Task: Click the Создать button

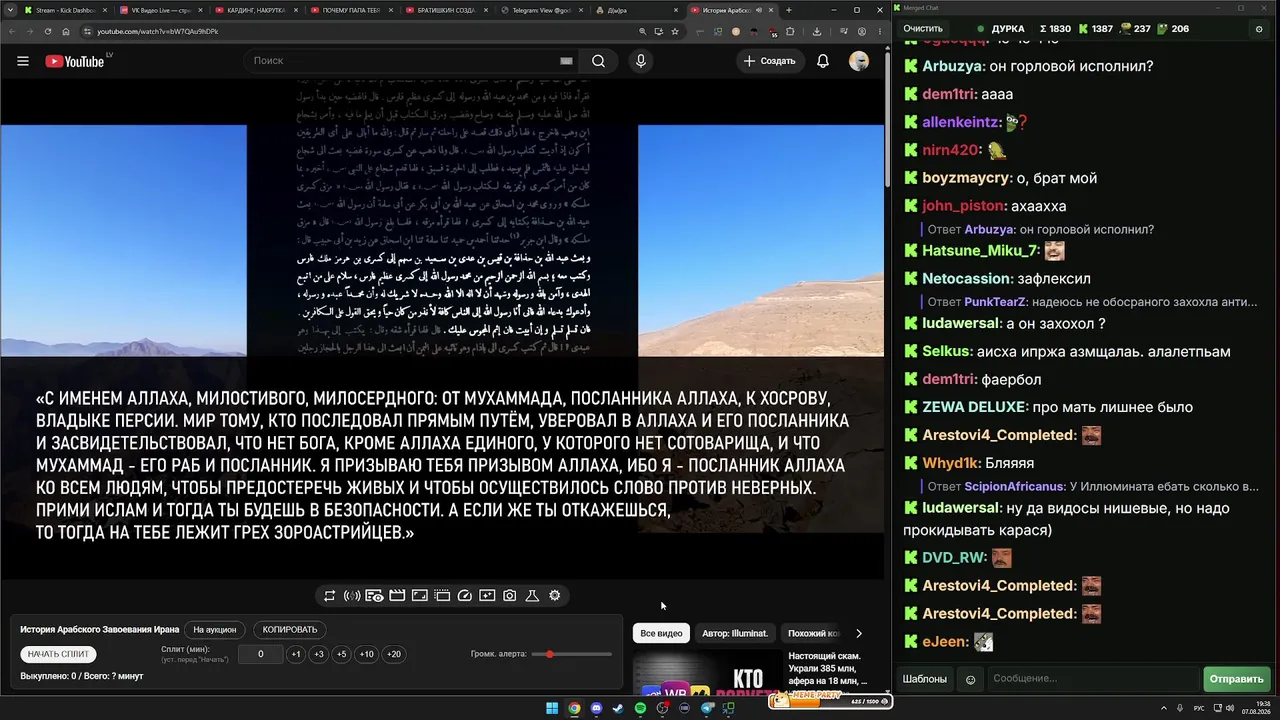Action: tap(769, 61)
